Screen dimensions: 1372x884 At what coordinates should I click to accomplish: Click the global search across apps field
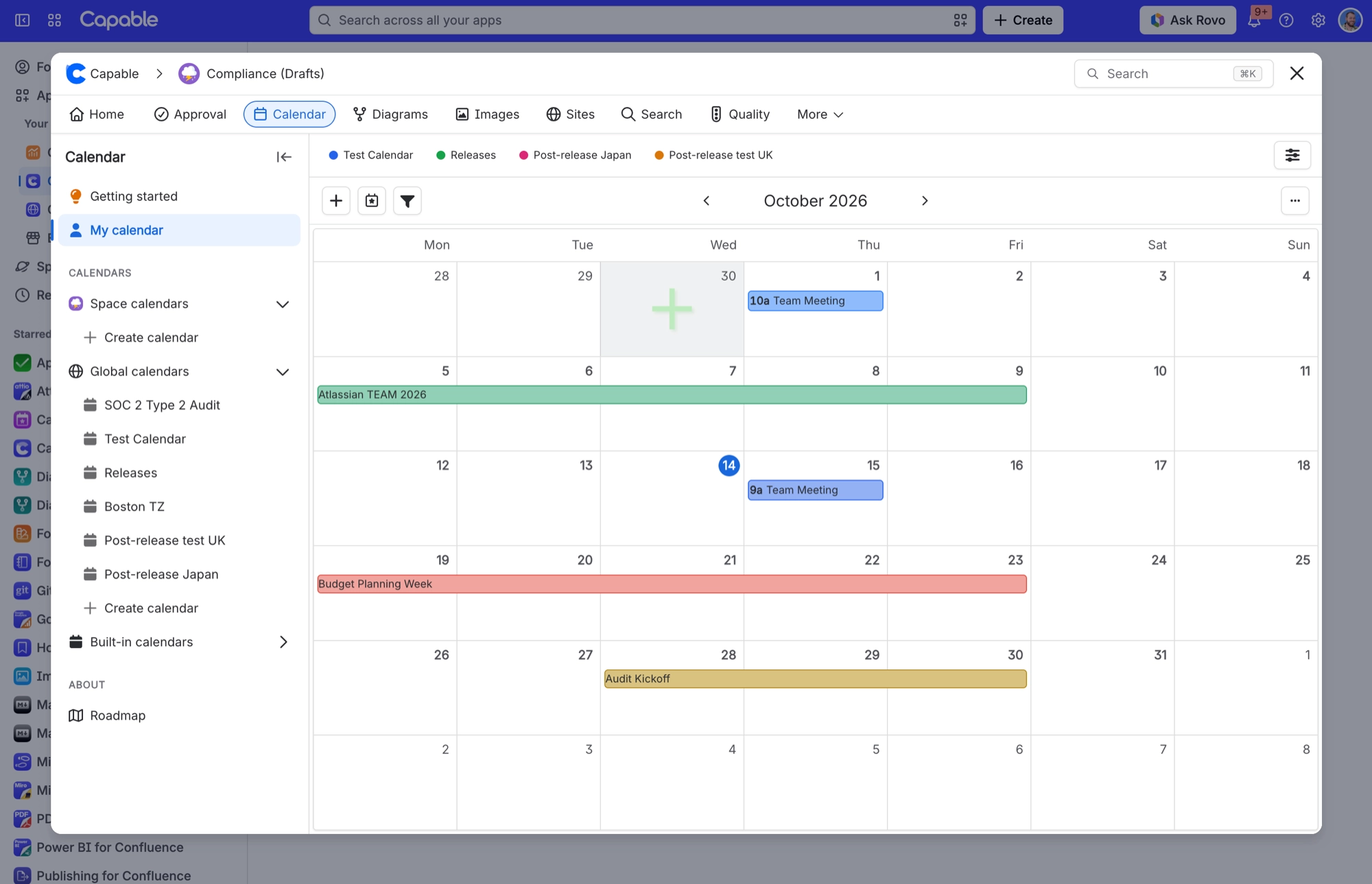point(641,21)
